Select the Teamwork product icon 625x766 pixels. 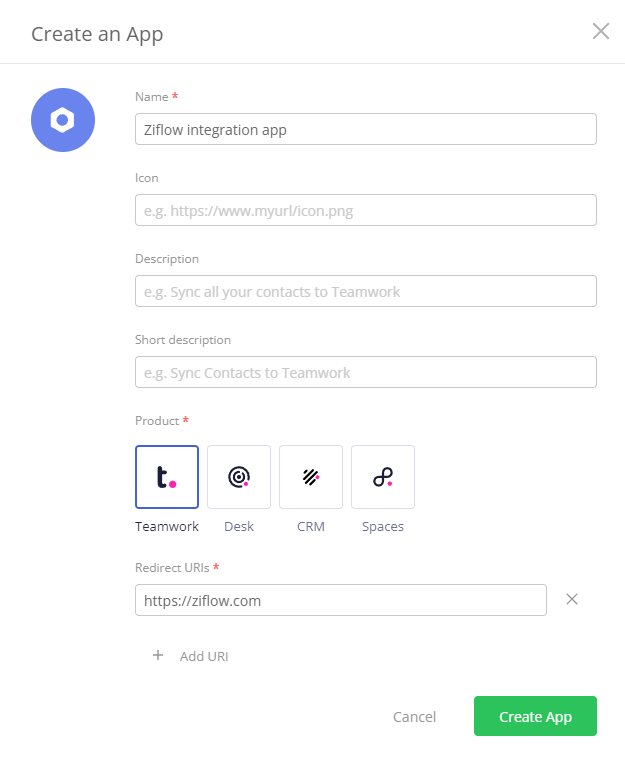click(167, 477)
